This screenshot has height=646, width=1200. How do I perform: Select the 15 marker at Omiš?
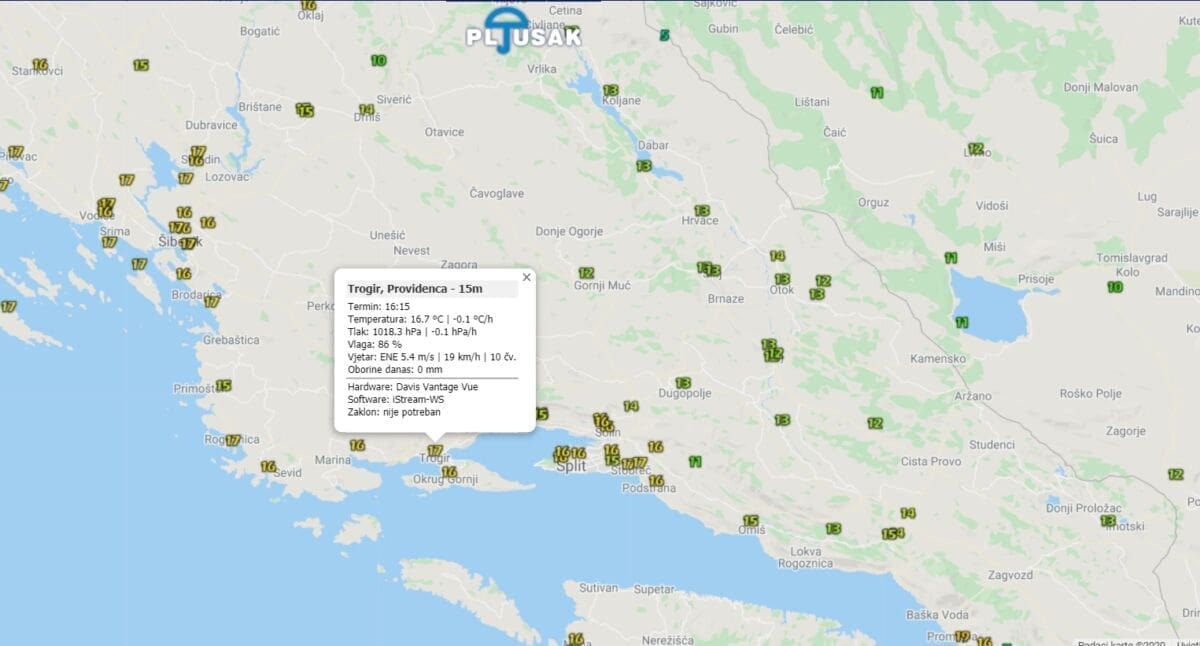pyautogui.click(x=751, y=521)
